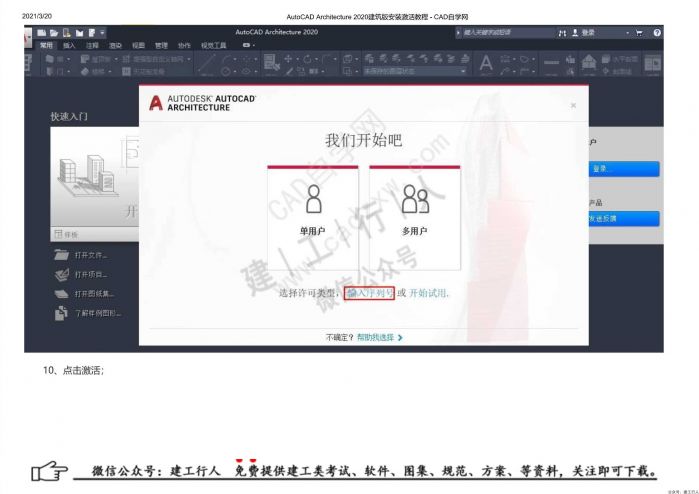
Task: Click the start drawing building thumbnail
Action: 95,177
